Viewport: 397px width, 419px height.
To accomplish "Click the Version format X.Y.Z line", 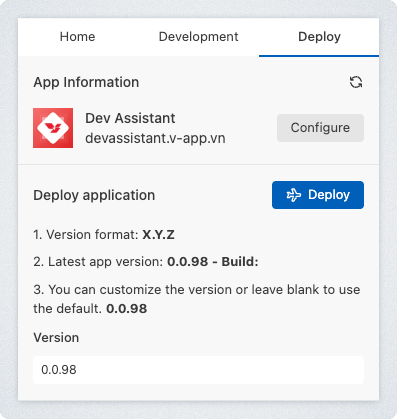I will 104,235.
